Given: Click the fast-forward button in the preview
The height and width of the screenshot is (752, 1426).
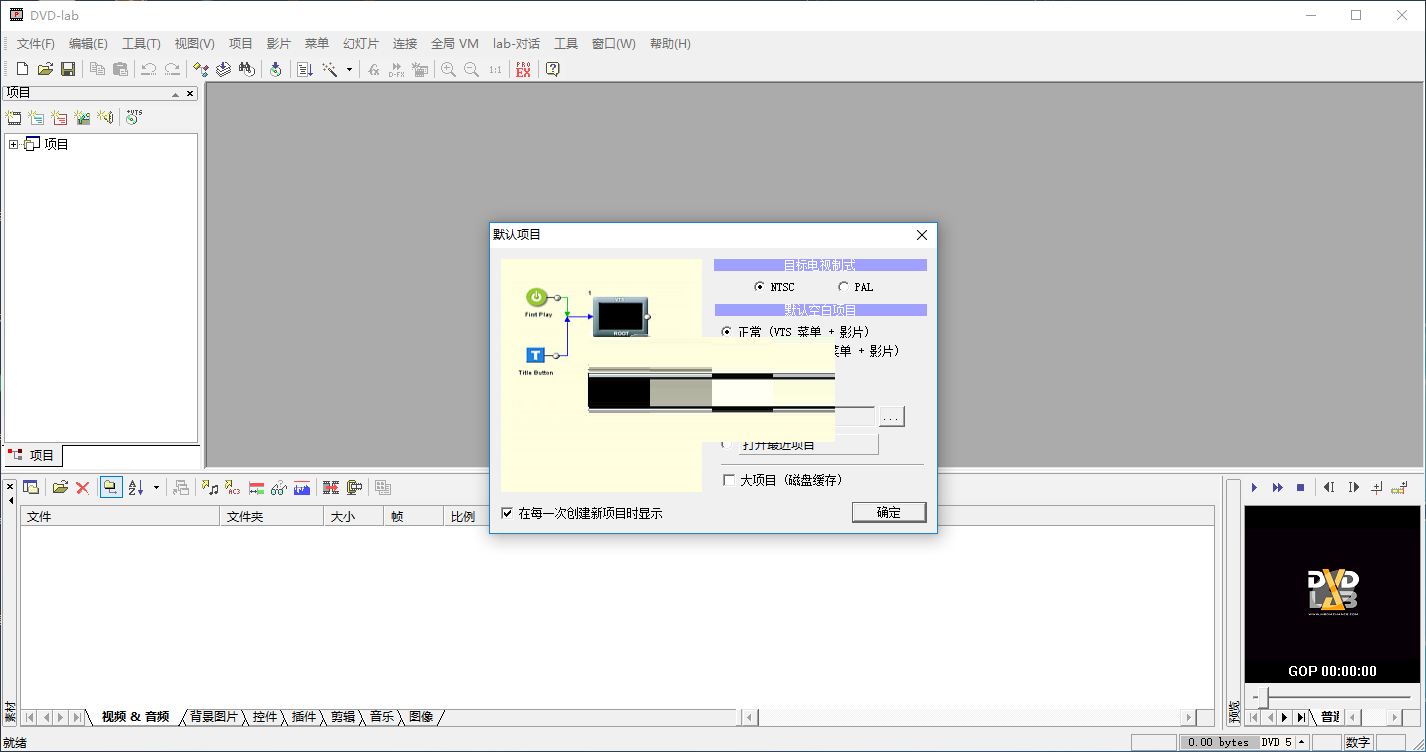Looking at the screenshot, I should (x=1277, y=487).
